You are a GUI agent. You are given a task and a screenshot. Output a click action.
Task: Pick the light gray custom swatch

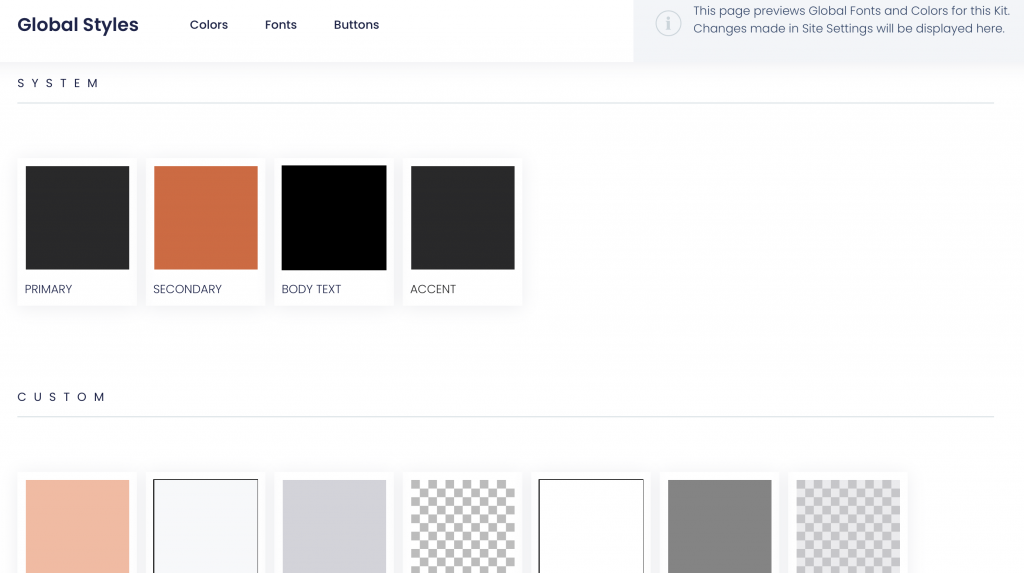pos(334,527)
